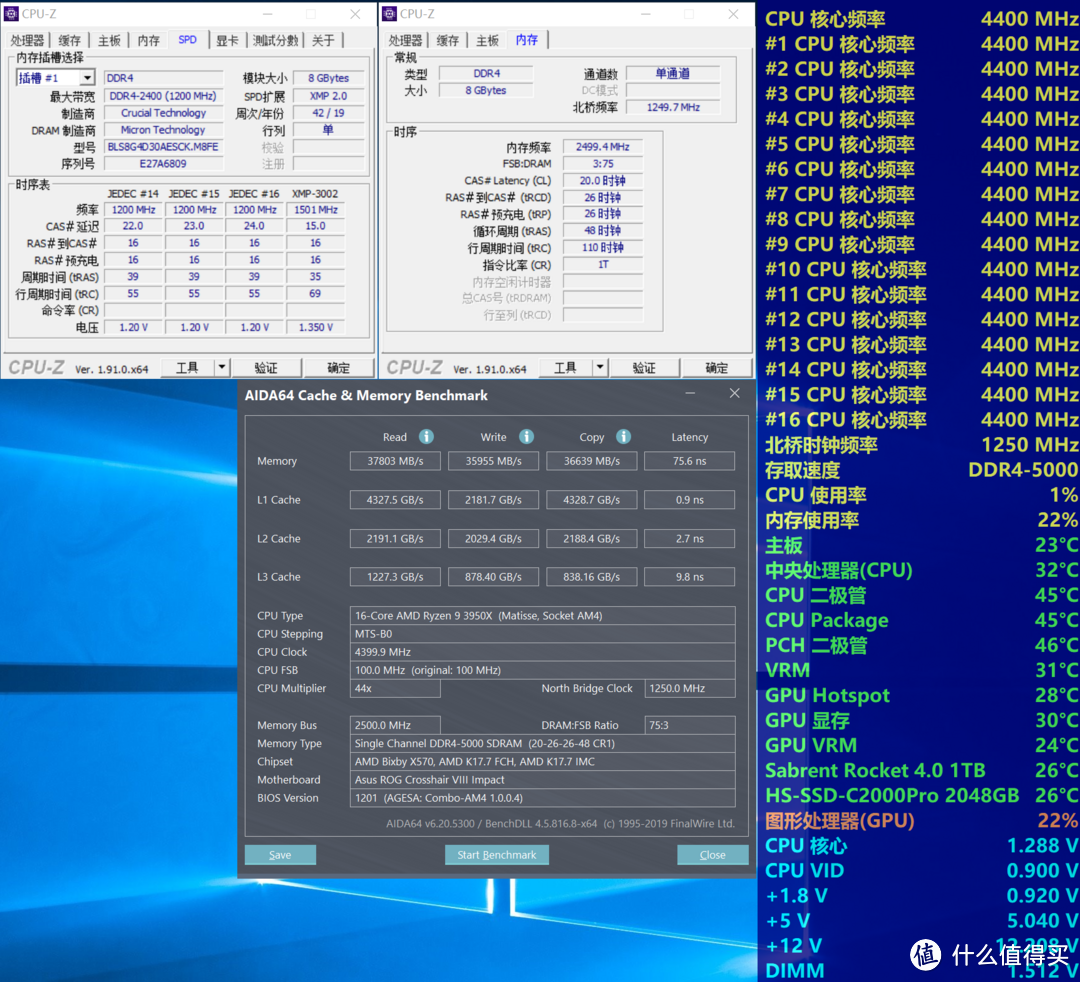The height and width of the screenshot is (982, 1080).
Task: Click the 通道数 value 单通道
Action: [673, 73]
